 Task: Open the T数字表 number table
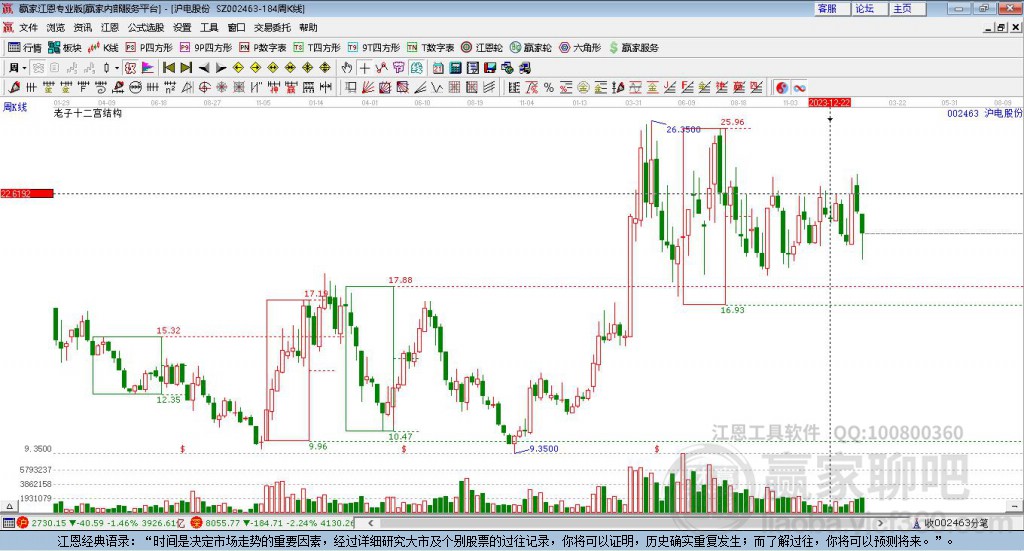(x=430, y=48)
